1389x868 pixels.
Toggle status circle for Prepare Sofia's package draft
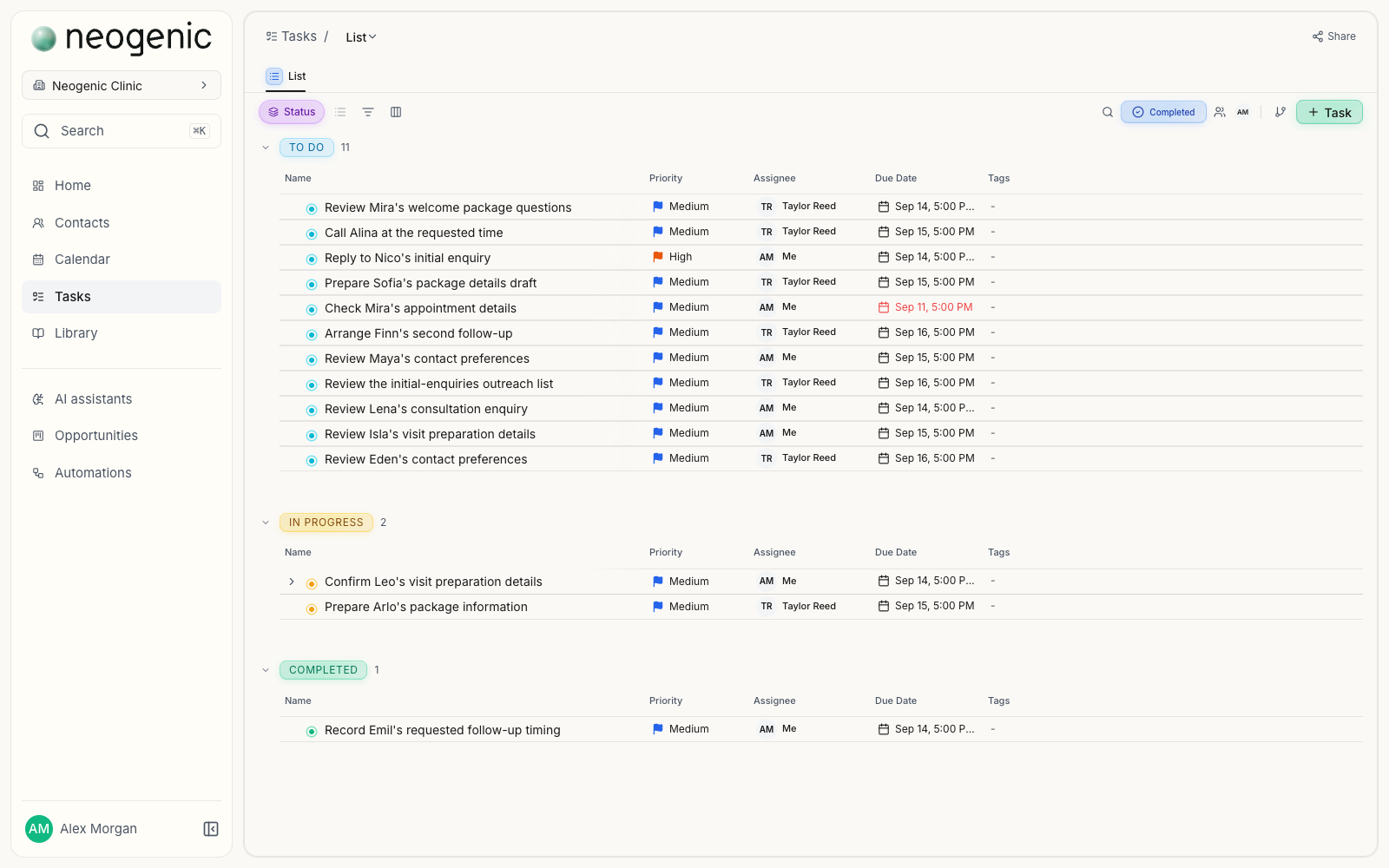coord(312,284)
